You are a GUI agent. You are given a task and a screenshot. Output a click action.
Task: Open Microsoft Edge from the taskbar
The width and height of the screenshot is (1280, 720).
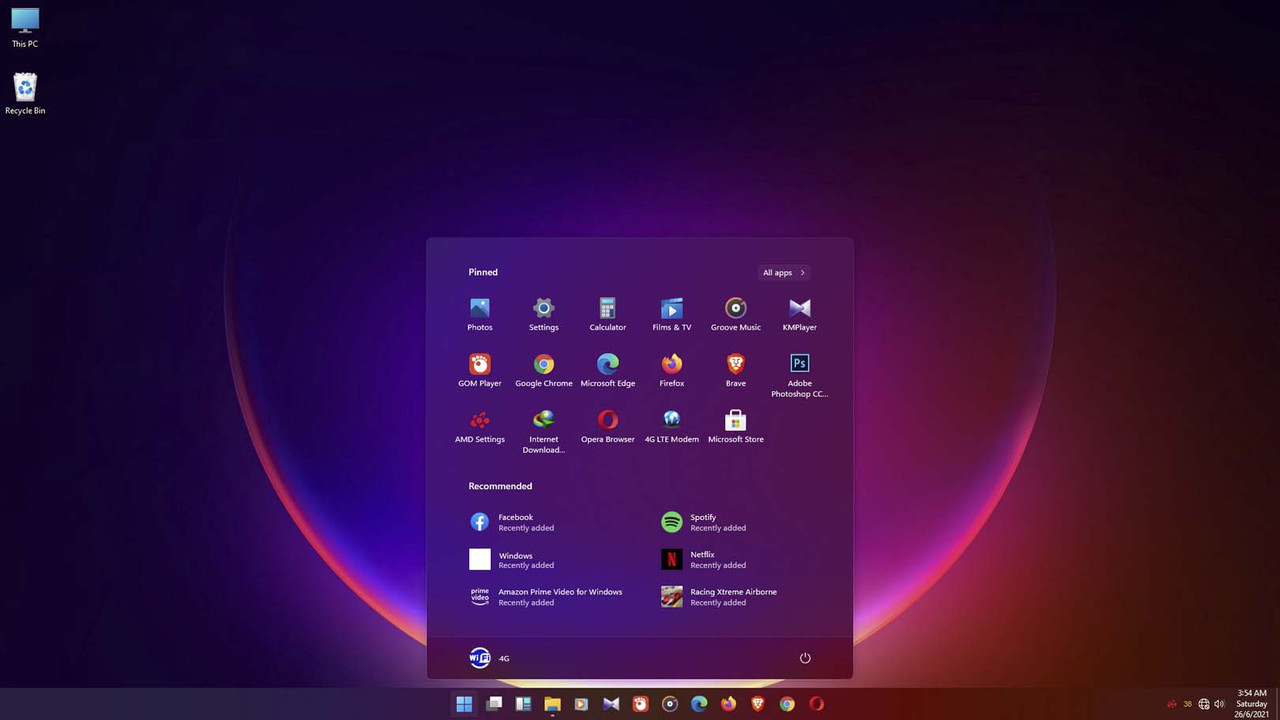[699, 704]
